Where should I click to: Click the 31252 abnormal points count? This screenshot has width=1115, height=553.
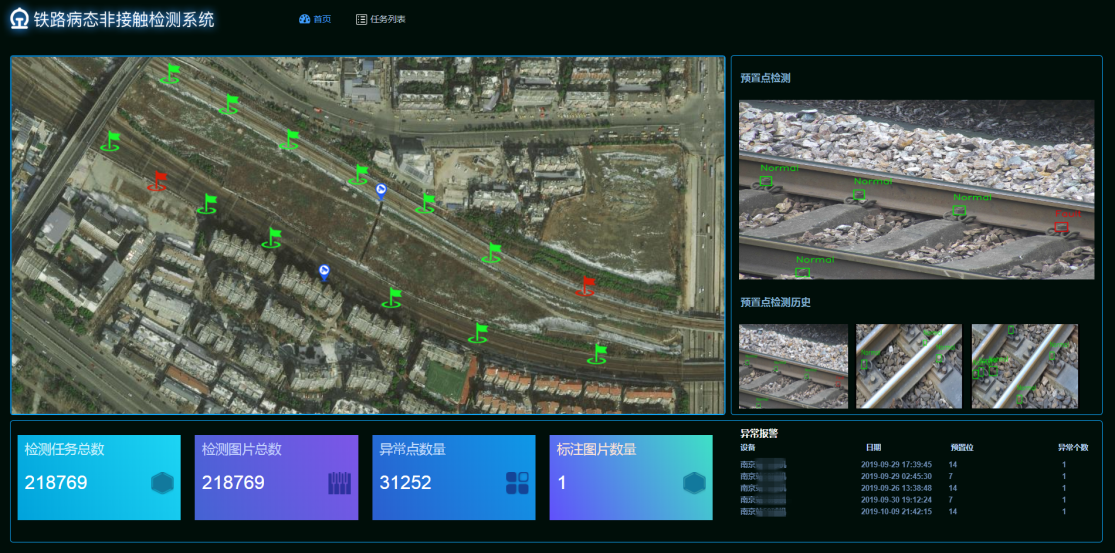tap(405, 483)
